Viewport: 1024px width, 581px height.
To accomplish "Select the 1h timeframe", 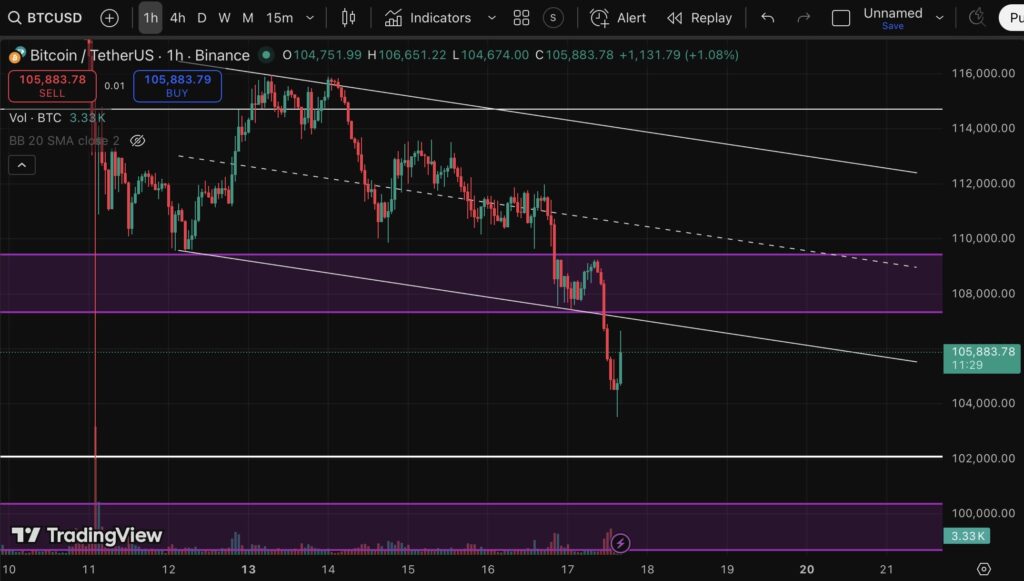I will [150, 18].
